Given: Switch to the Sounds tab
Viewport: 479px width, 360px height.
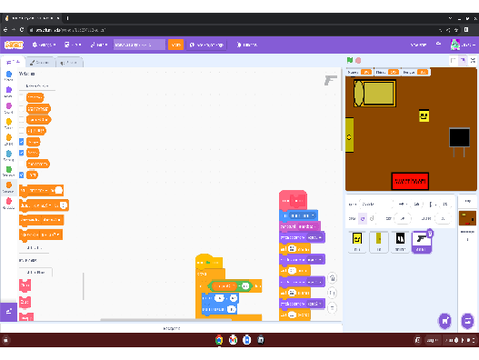Looking at the screenshot, I should [69, 63].
